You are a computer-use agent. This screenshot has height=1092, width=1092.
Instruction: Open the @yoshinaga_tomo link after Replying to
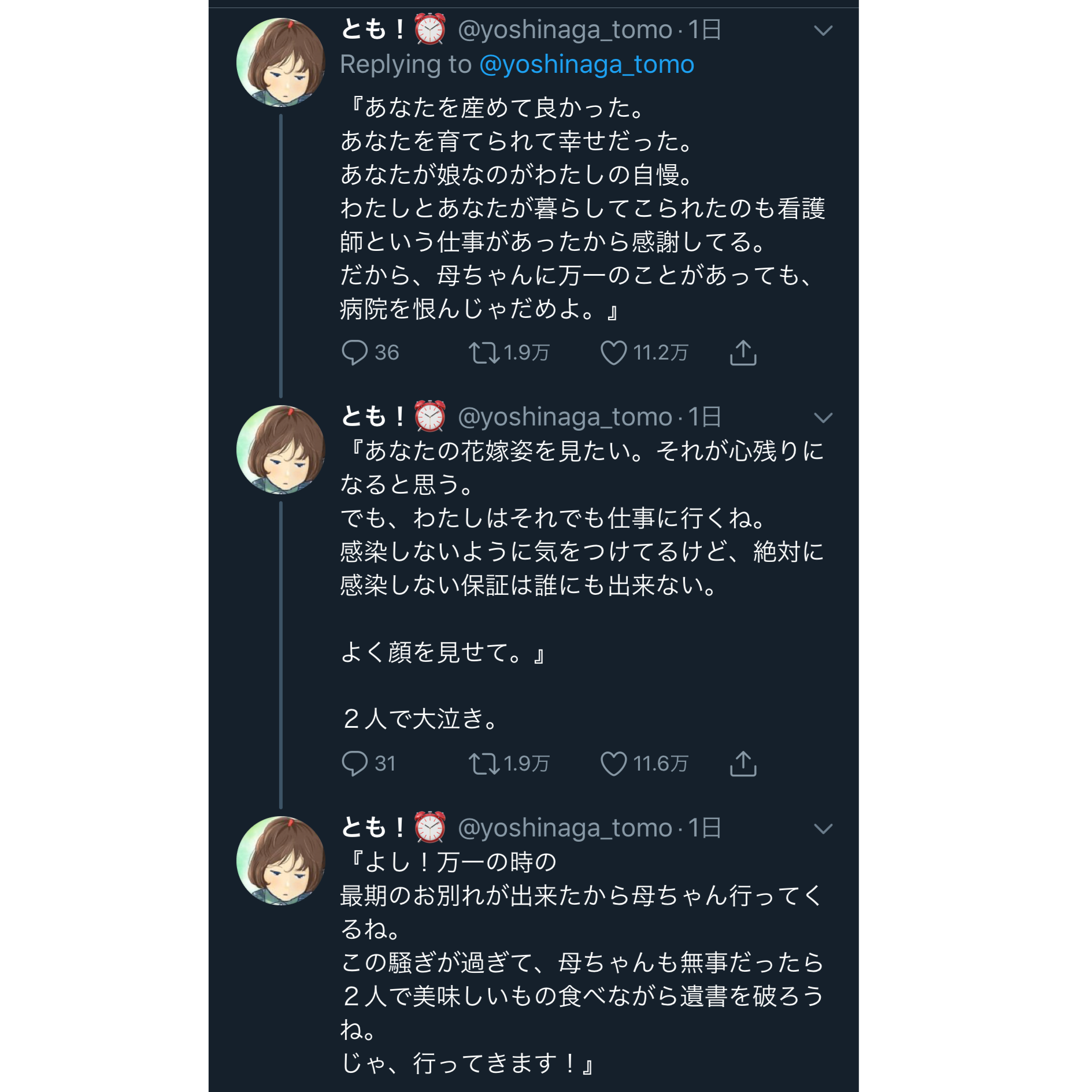click(x=587, y=64)
